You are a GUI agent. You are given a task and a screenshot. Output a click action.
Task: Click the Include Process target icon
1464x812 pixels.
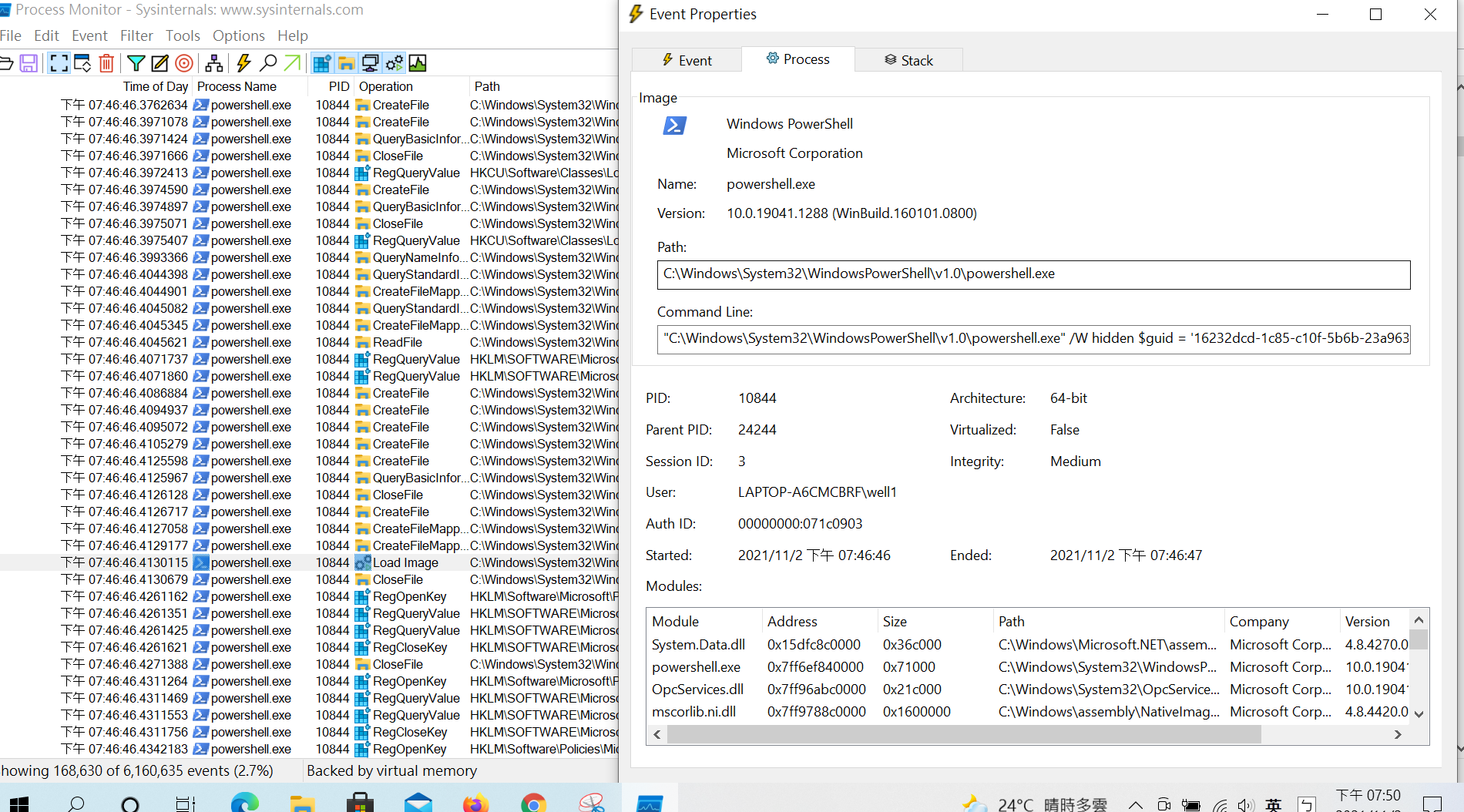pyautogui.click(x=184, y=63)
